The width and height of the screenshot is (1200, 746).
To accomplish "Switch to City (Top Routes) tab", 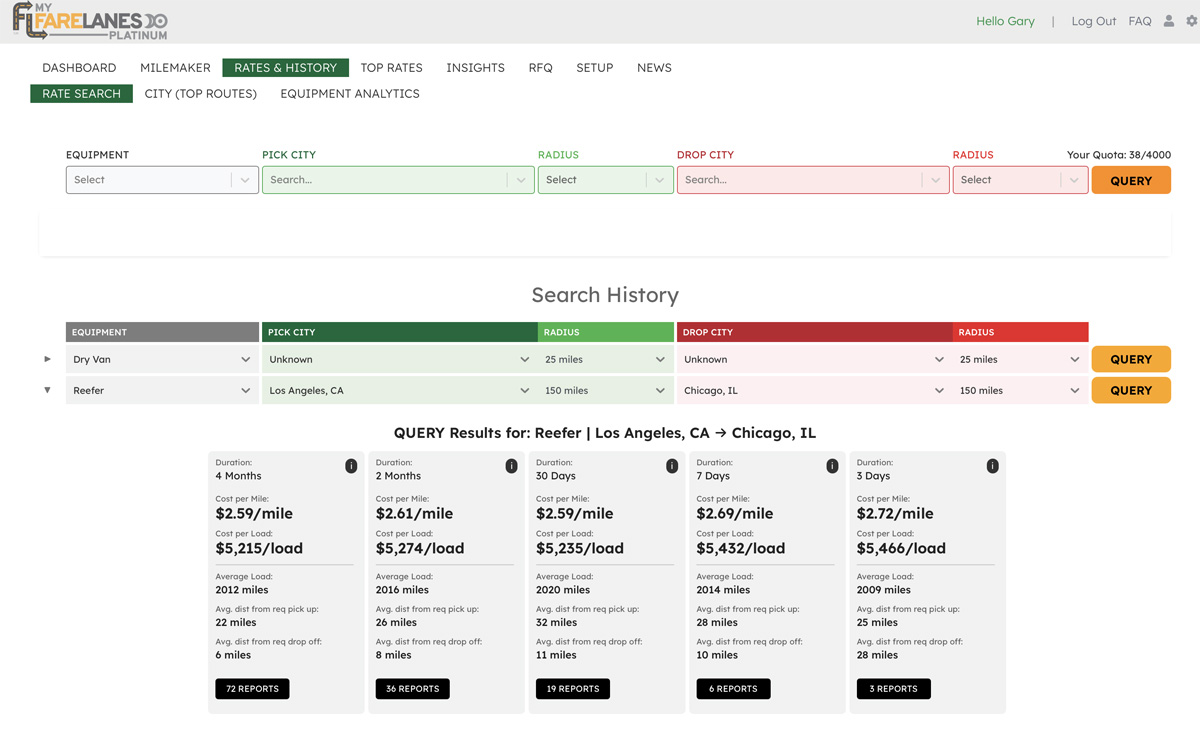I will [200, 94].
